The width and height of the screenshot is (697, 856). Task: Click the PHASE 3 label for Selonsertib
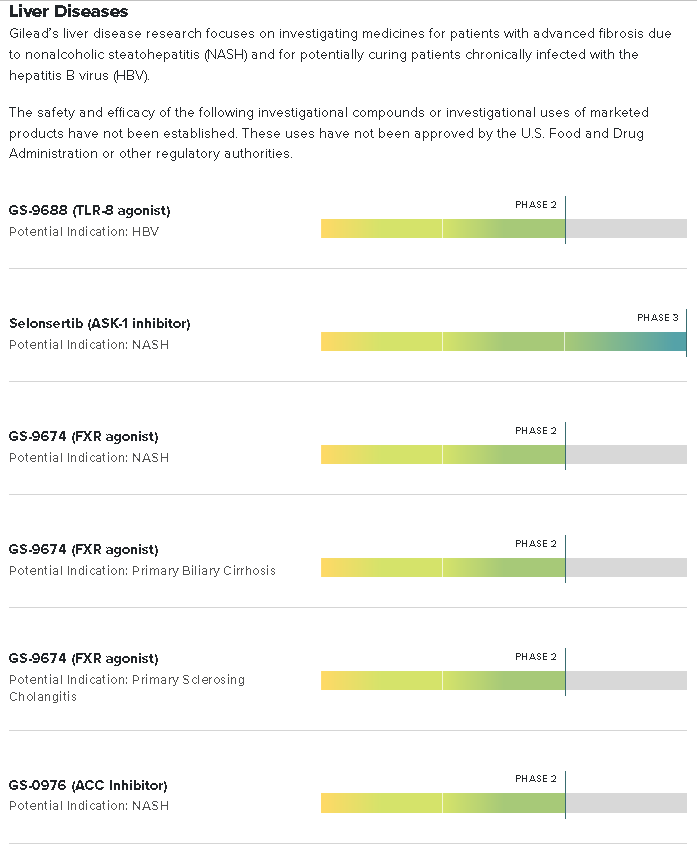[x=658, y=318]
